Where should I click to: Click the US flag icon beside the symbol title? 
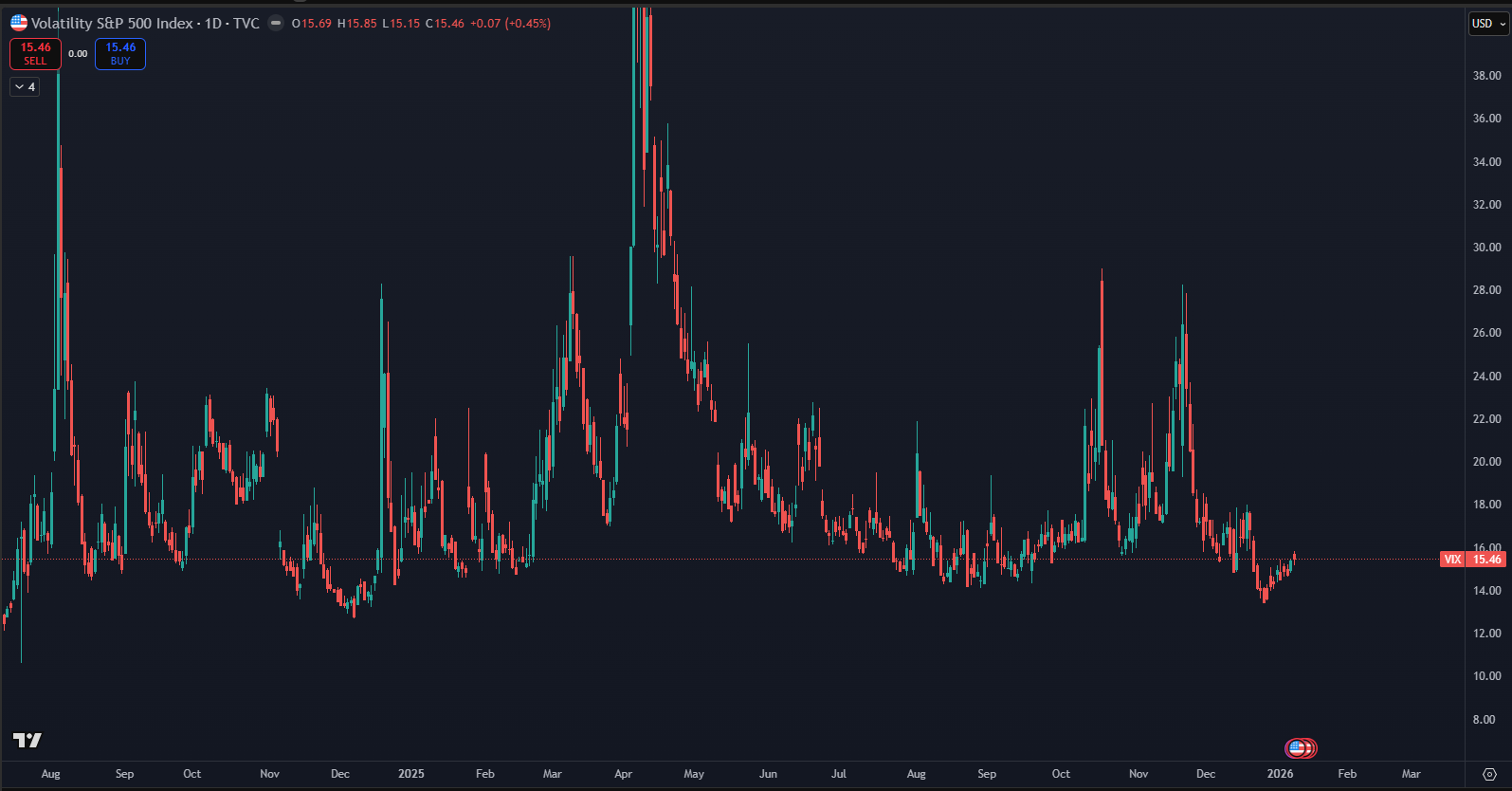click(19, 23)
